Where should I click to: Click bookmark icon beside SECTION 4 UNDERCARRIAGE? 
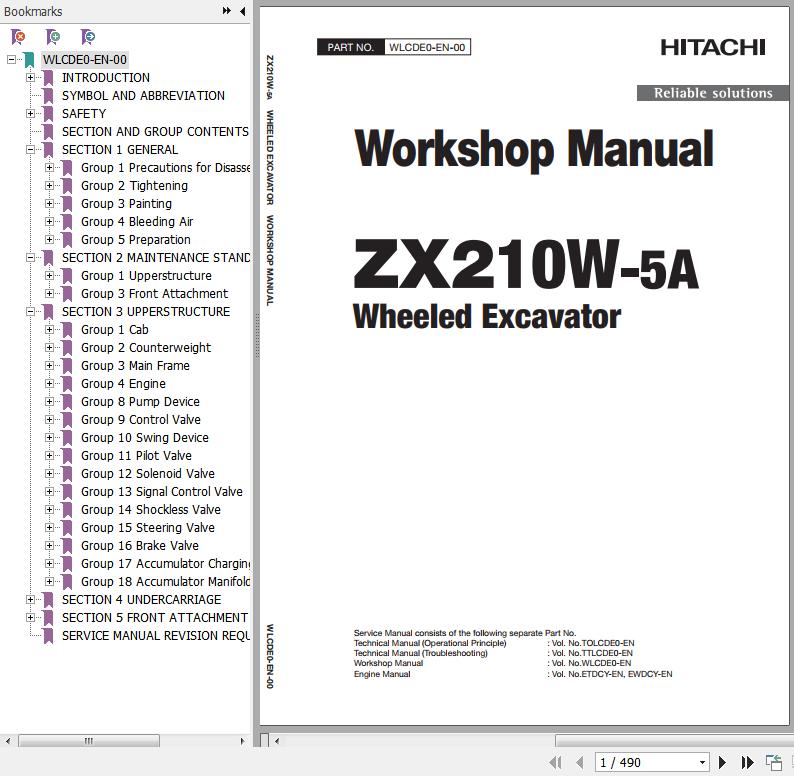click(48, 599)
